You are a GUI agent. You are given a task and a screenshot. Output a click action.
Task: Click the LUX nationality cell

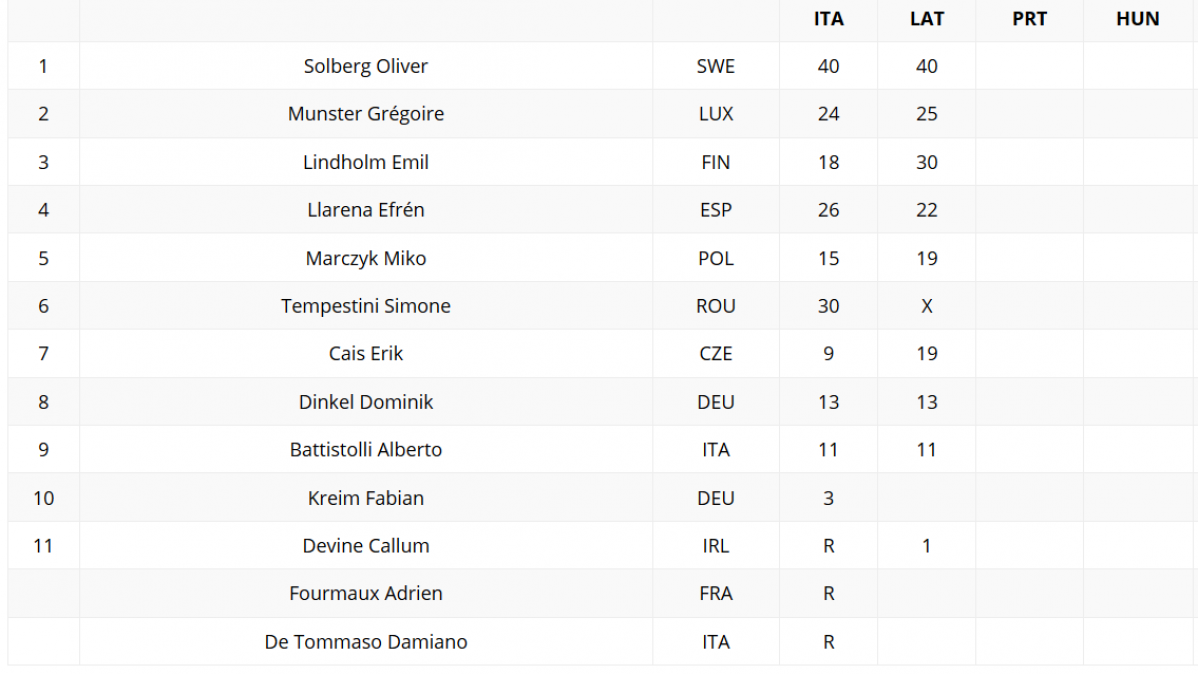(715, 114)
